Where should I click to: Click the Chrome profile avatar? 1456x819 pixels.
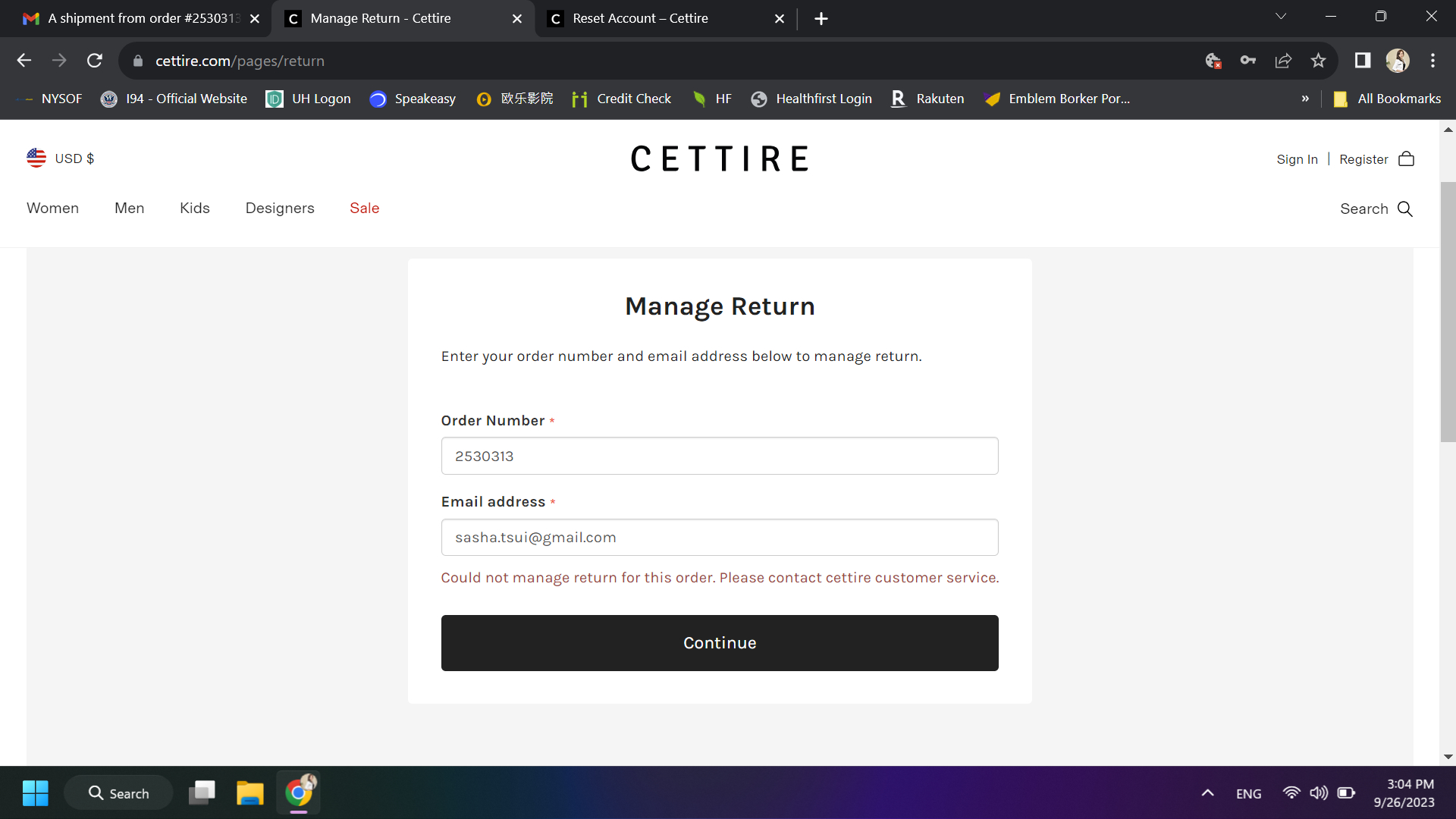[1398, 61]
